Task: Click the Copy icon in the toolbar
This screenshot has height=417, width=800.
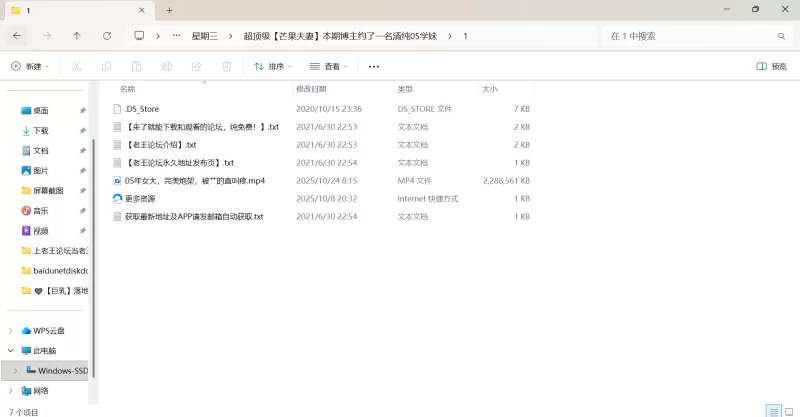Action: click(107, 66)
